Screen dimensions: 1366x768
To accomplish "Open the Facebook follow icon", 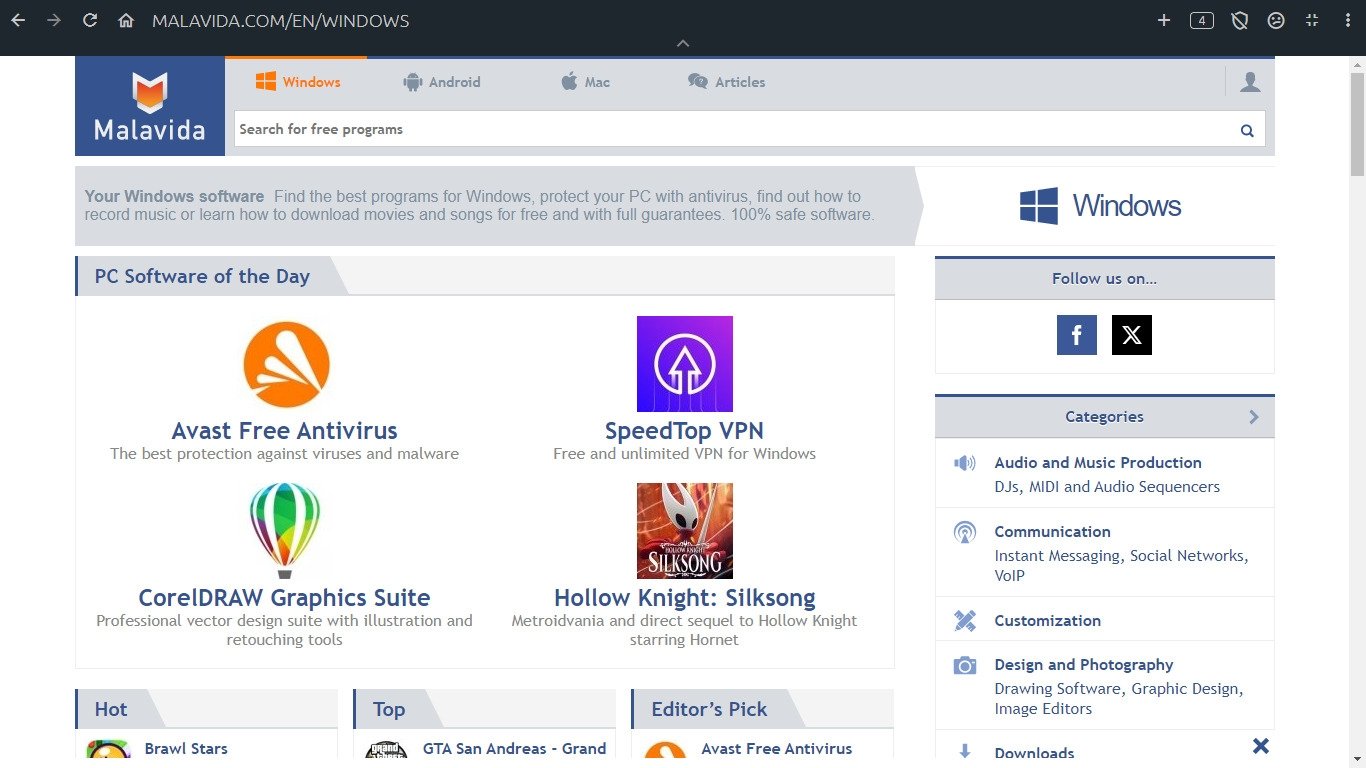I will tap(1076, 335).
